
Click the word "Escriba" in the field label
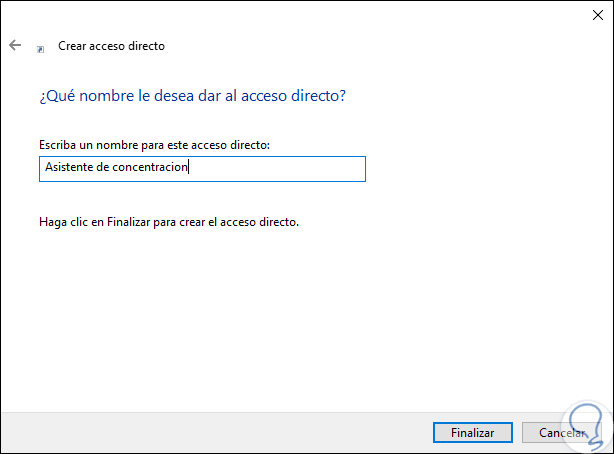(x=57, y=146)
